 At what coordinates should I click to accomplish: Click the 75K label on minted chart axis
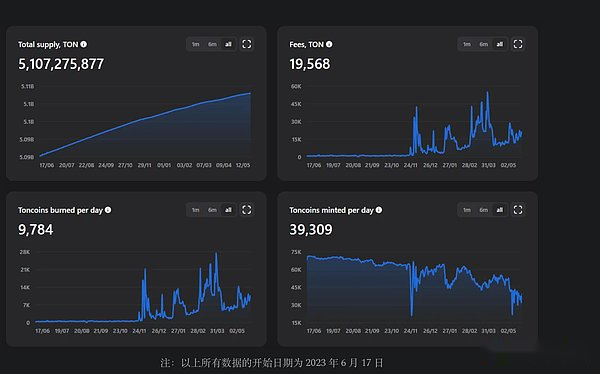pyautogui.click(x=296, y=252)
